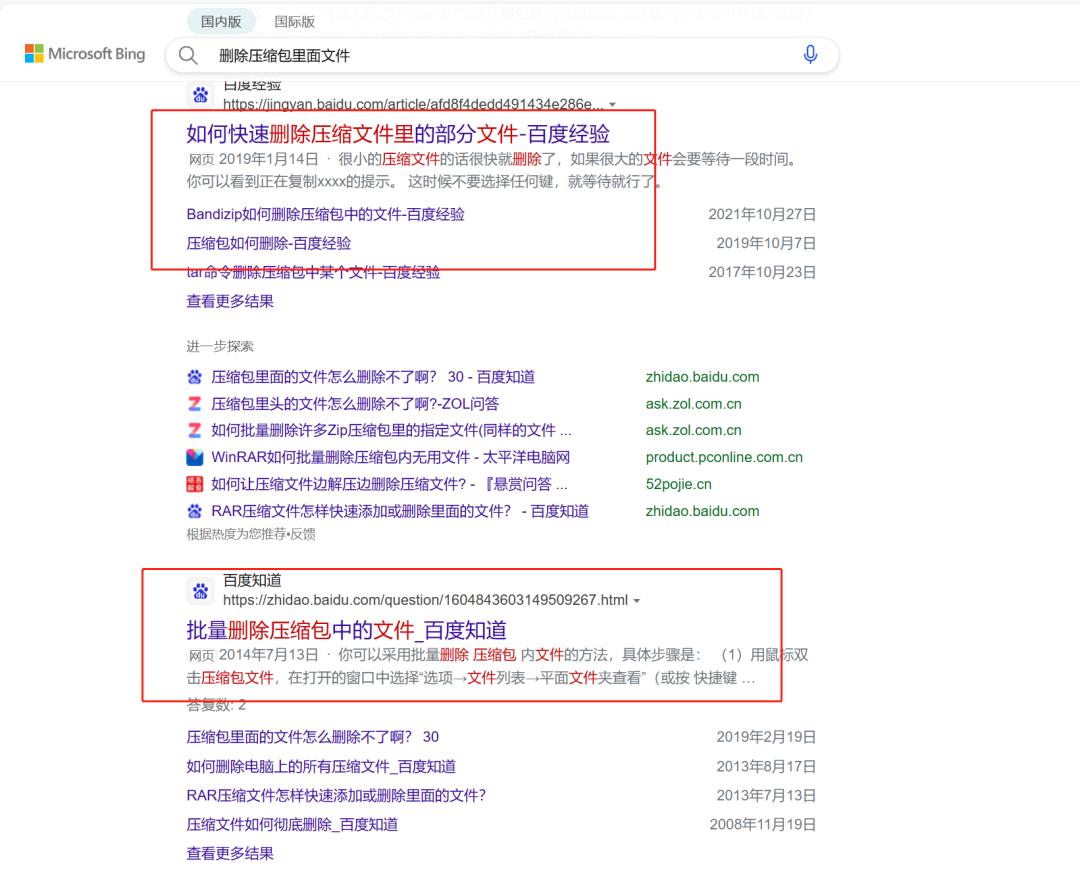Open link tar命令删除压缩包中某个文件-百度经验

[x=313, y=272]
